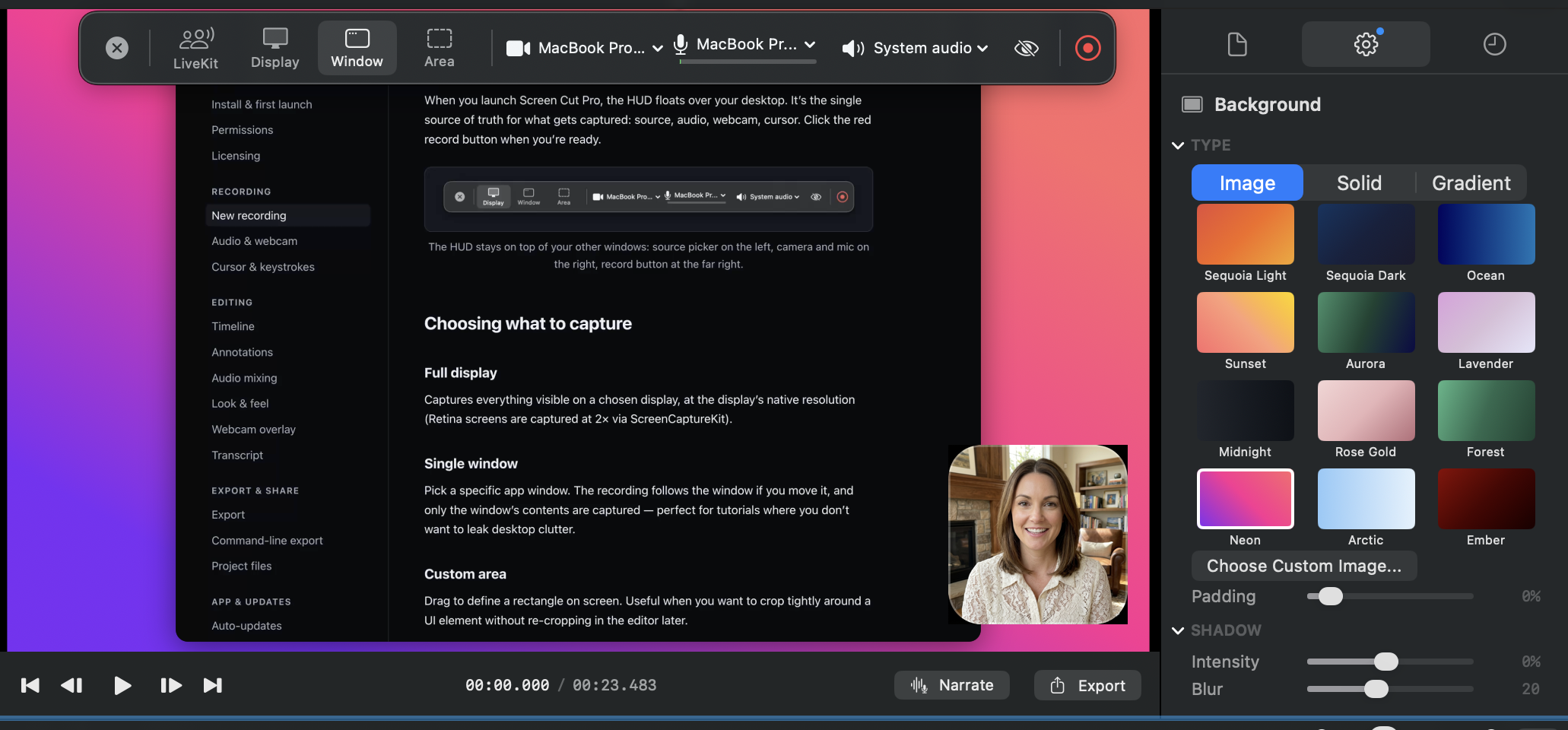This screenshot has width=1568, height=730.
Task: Open Audio mixing doc page
Action: pyautogui.click(x=244, y=378)
